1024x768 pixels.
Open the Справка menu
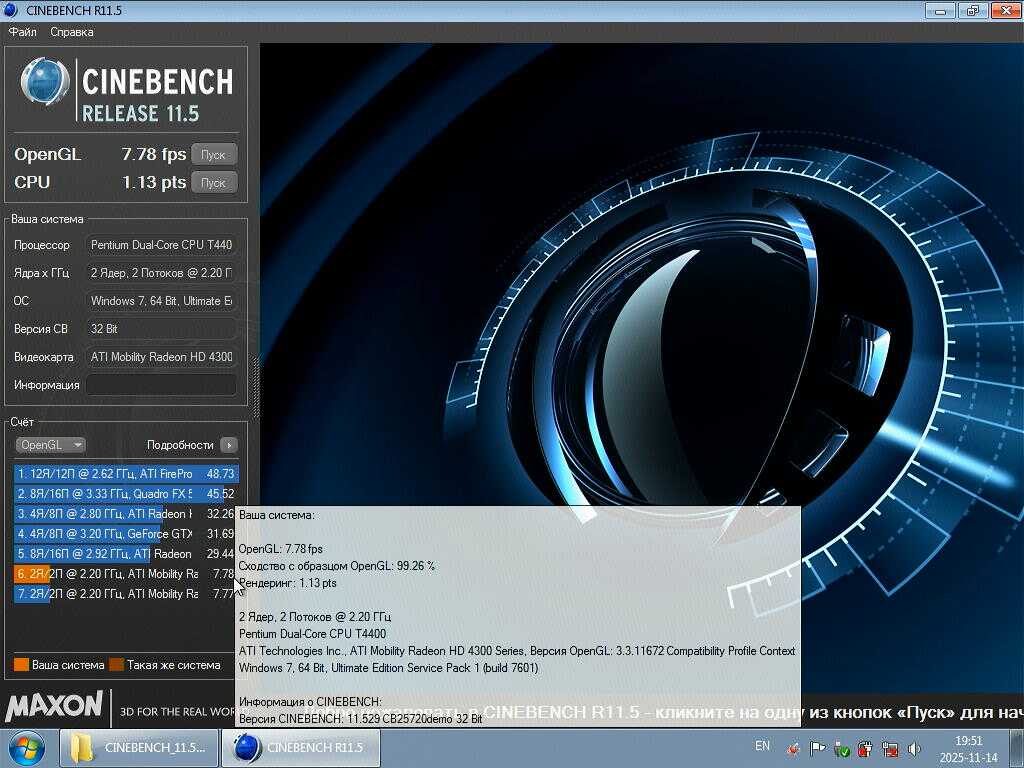coord(72,32)
